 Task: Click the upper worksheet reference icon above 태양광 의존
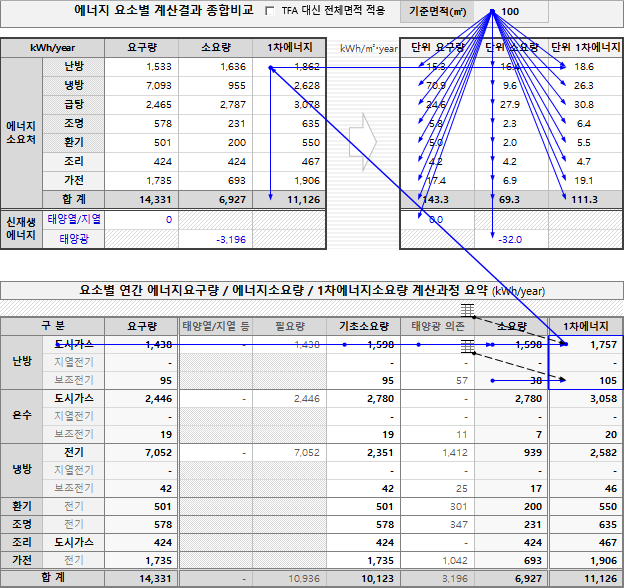click(467, 311)
